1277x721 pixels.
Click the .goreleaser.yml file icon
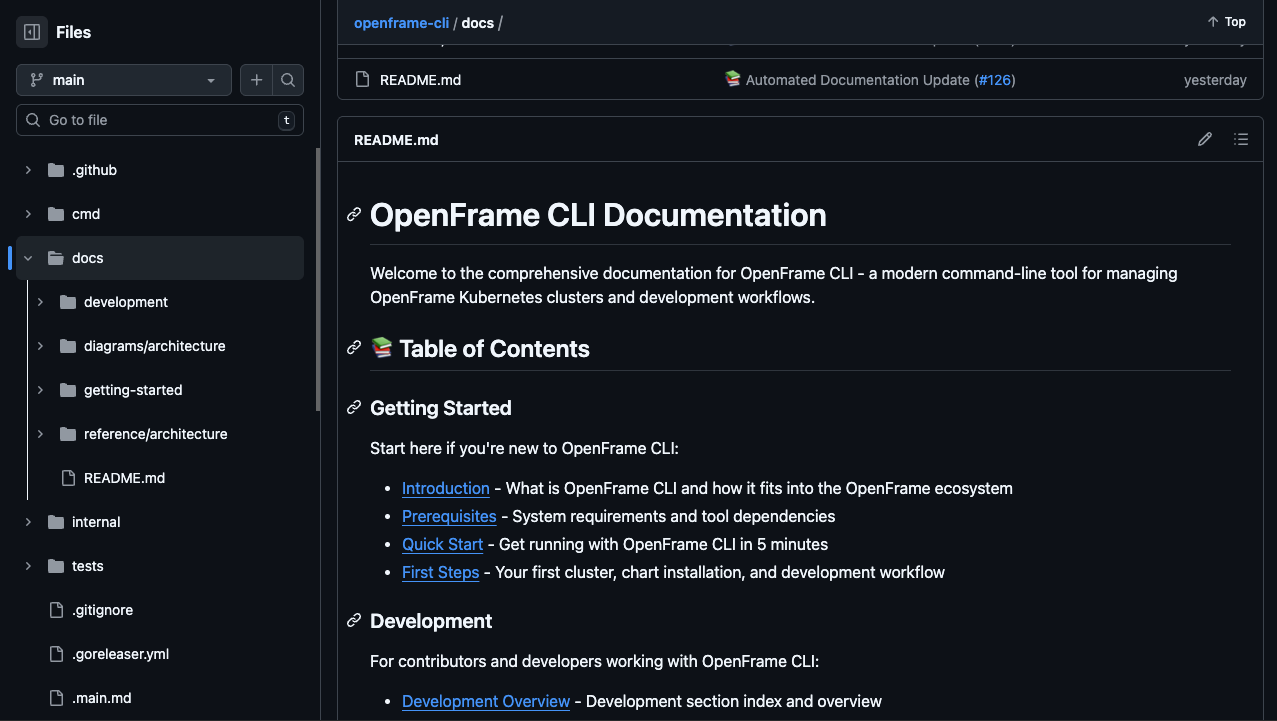(56, 654)
